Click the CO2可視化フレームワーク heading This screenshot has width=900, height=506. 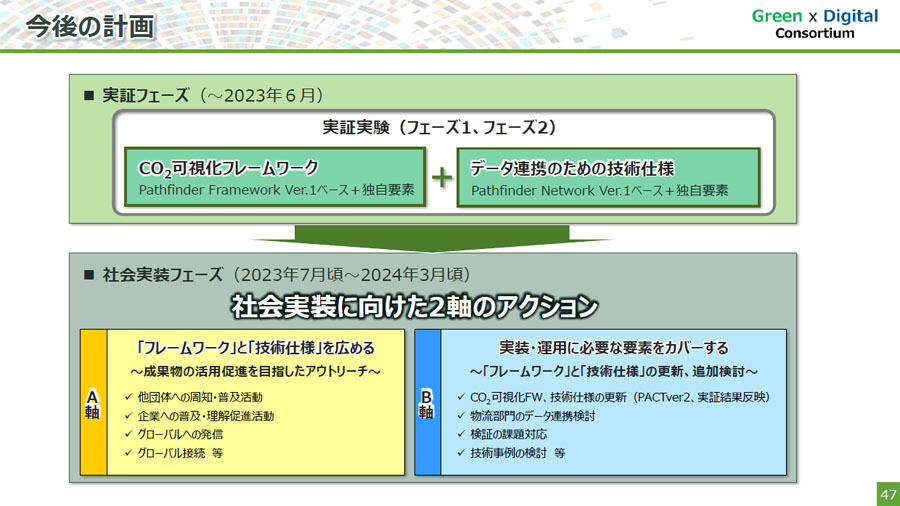click(x=228, y=168)
